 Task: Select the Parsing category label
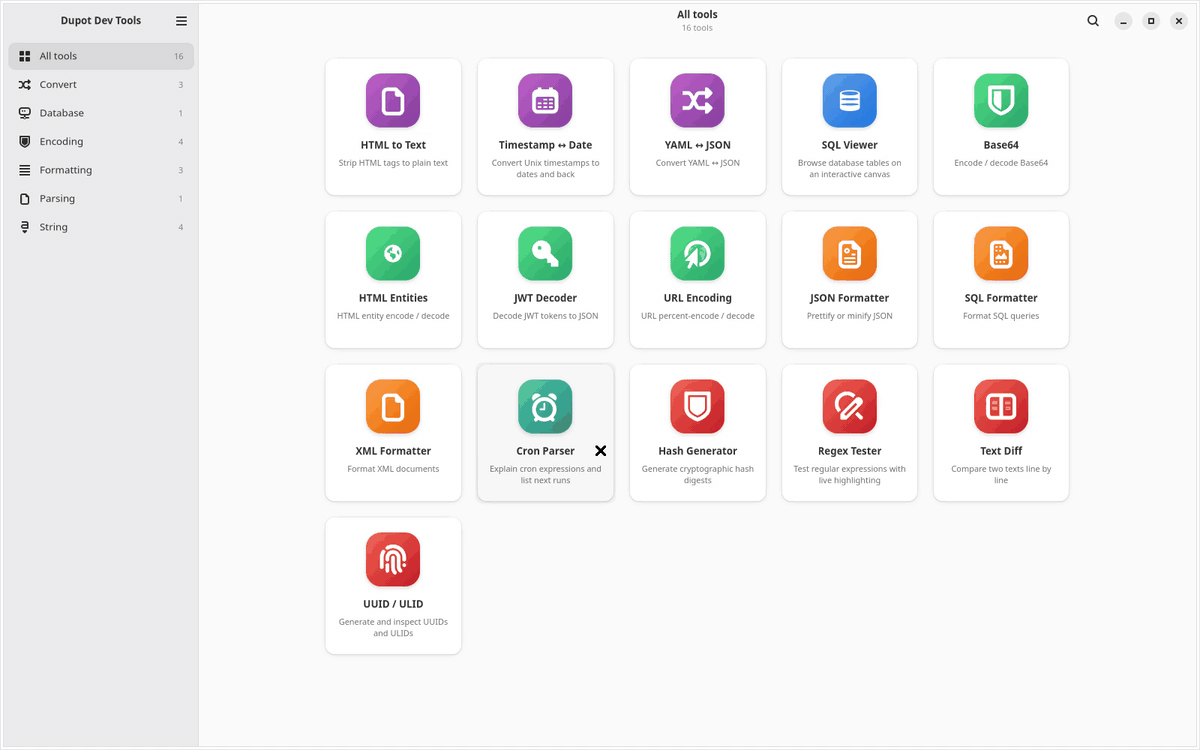57,199
